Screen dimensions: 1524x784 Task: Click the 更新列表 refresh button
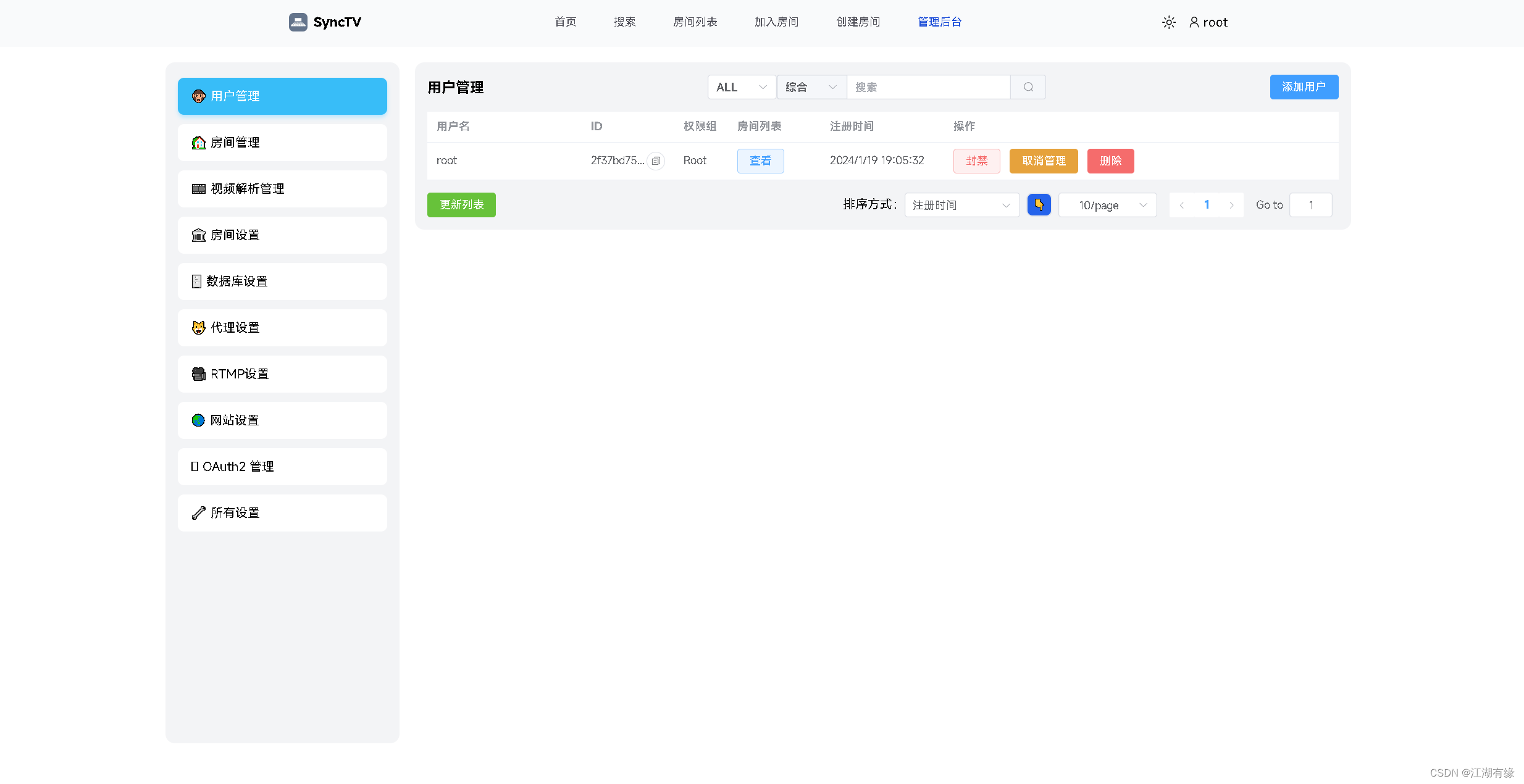[461, 204]
